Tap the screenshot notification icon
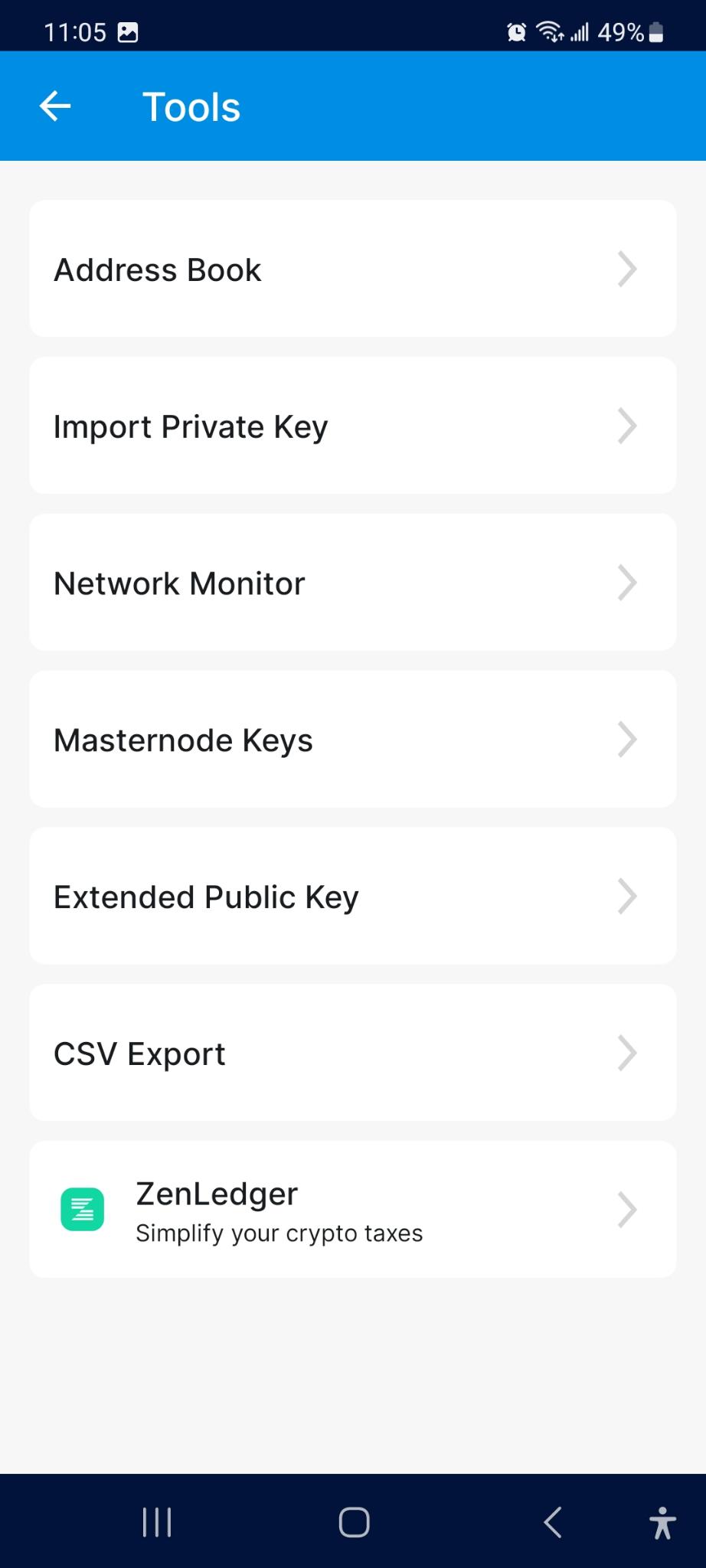The width and height of the screenshot is (706, 1568). 128,32
